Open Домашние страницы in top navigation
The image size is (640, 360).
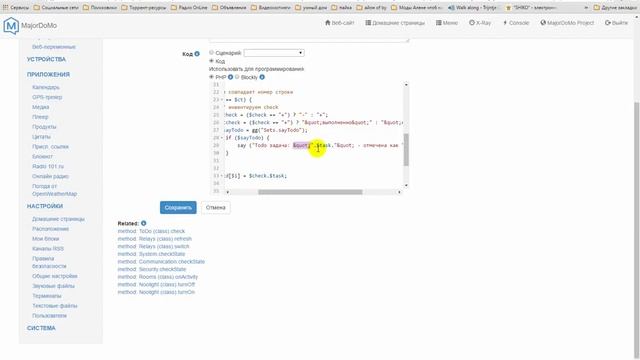point(395,23)
